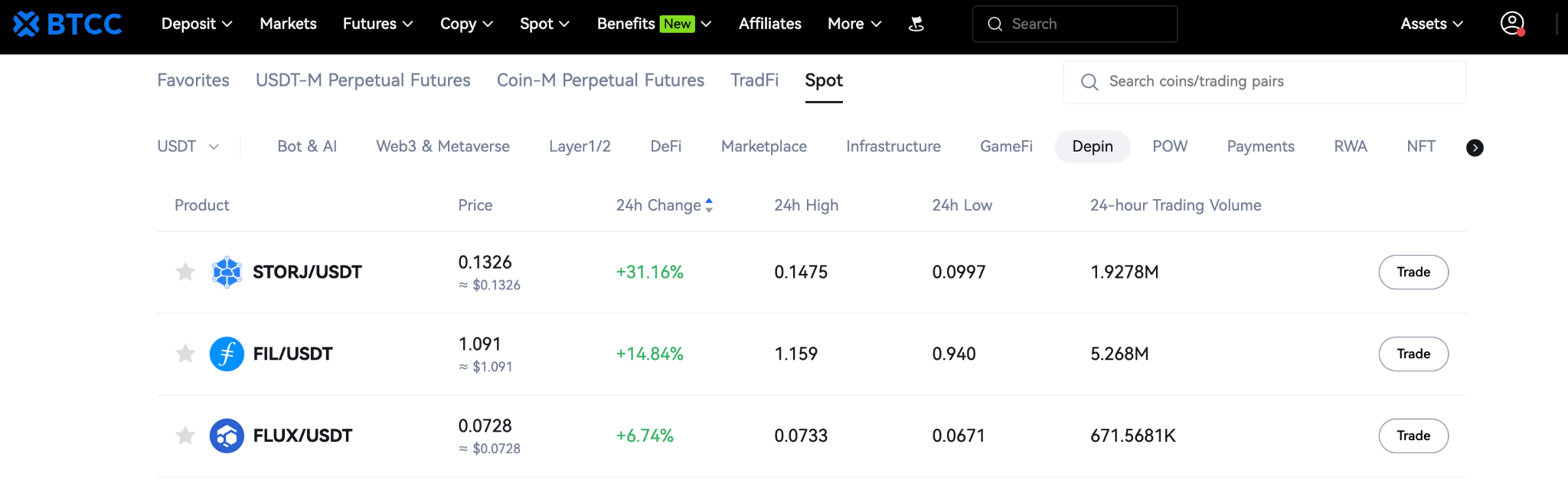Click the FIL coin icon
The width and height of the screenshot is (1568, 480).
point(227,354)
